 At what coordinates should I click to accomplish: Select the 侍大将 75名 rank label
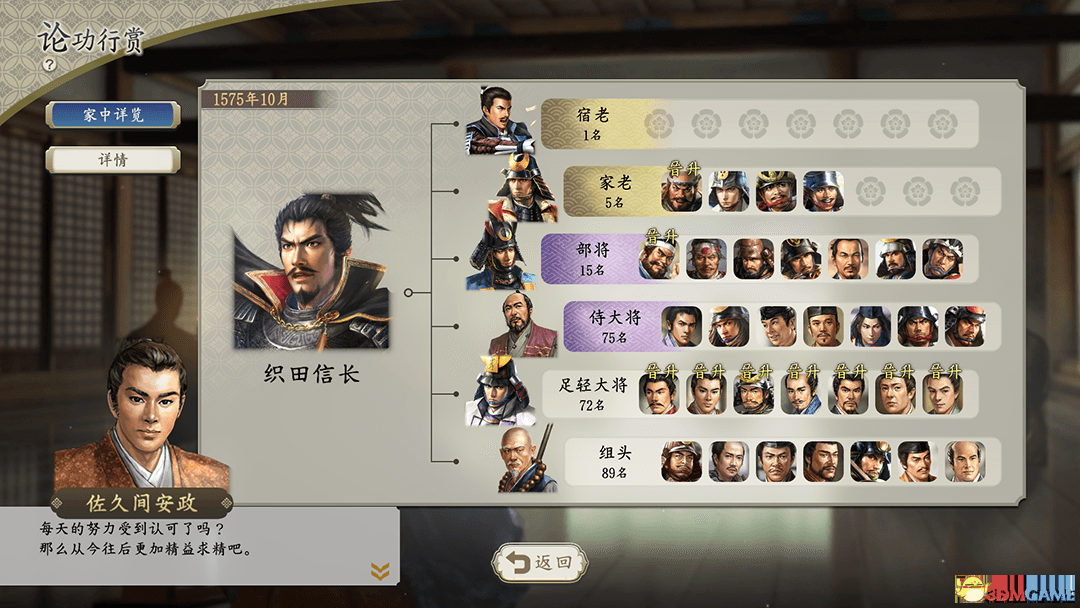coord(614,326)
